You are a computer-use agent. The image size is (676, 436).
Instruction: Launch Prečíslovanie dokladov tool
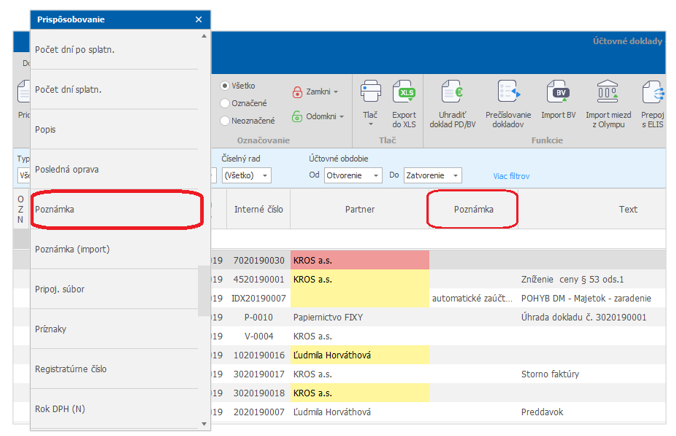[508, 104]
